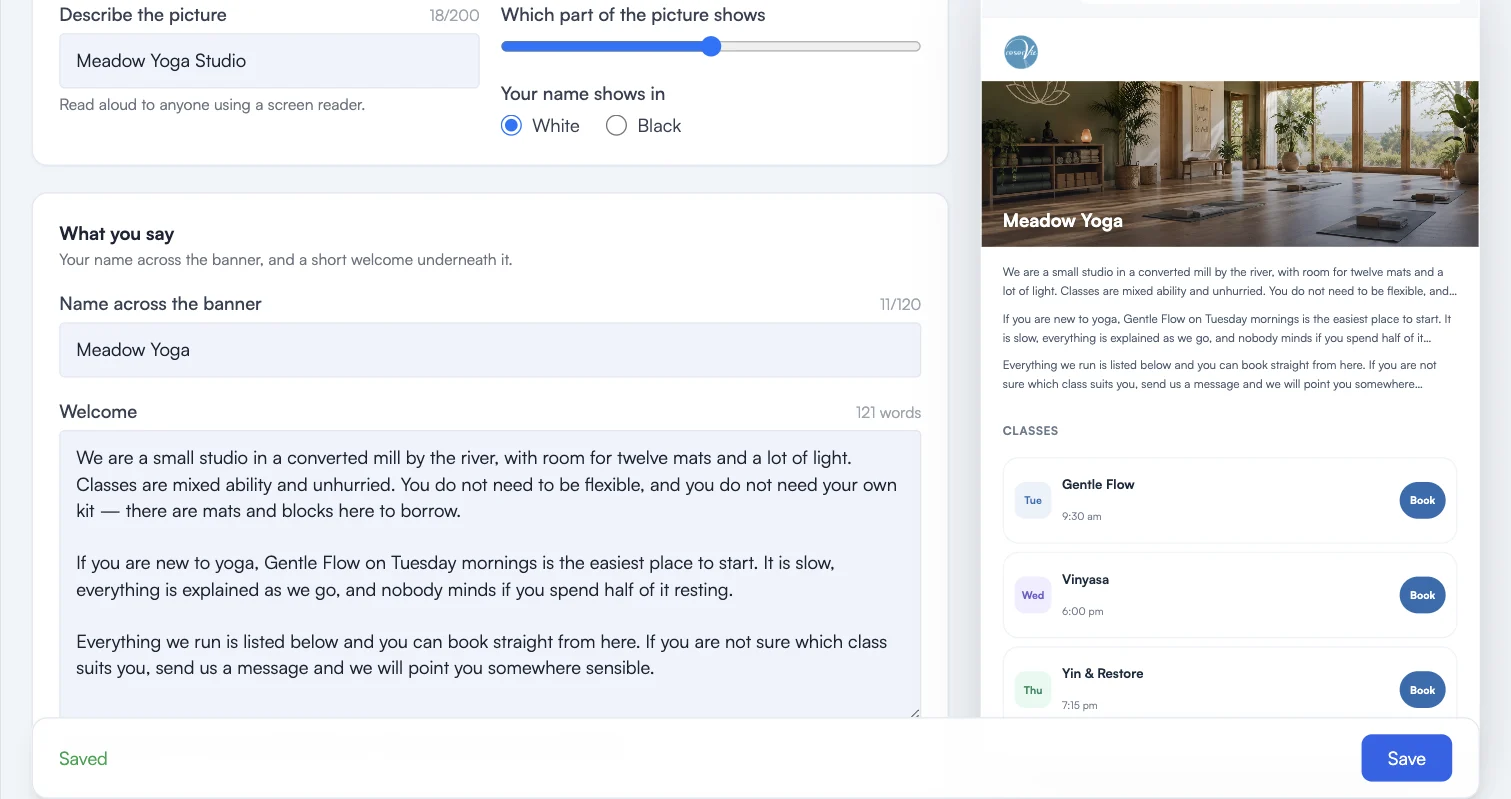
Task: Click the 7:15 pm class time
Action: pos(1079,705)
